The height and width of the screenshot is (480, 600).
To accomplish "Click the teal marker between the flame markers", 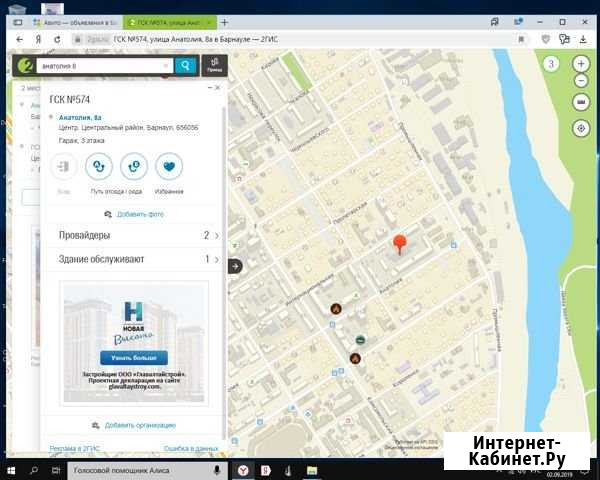I will (x=360, y=340).
